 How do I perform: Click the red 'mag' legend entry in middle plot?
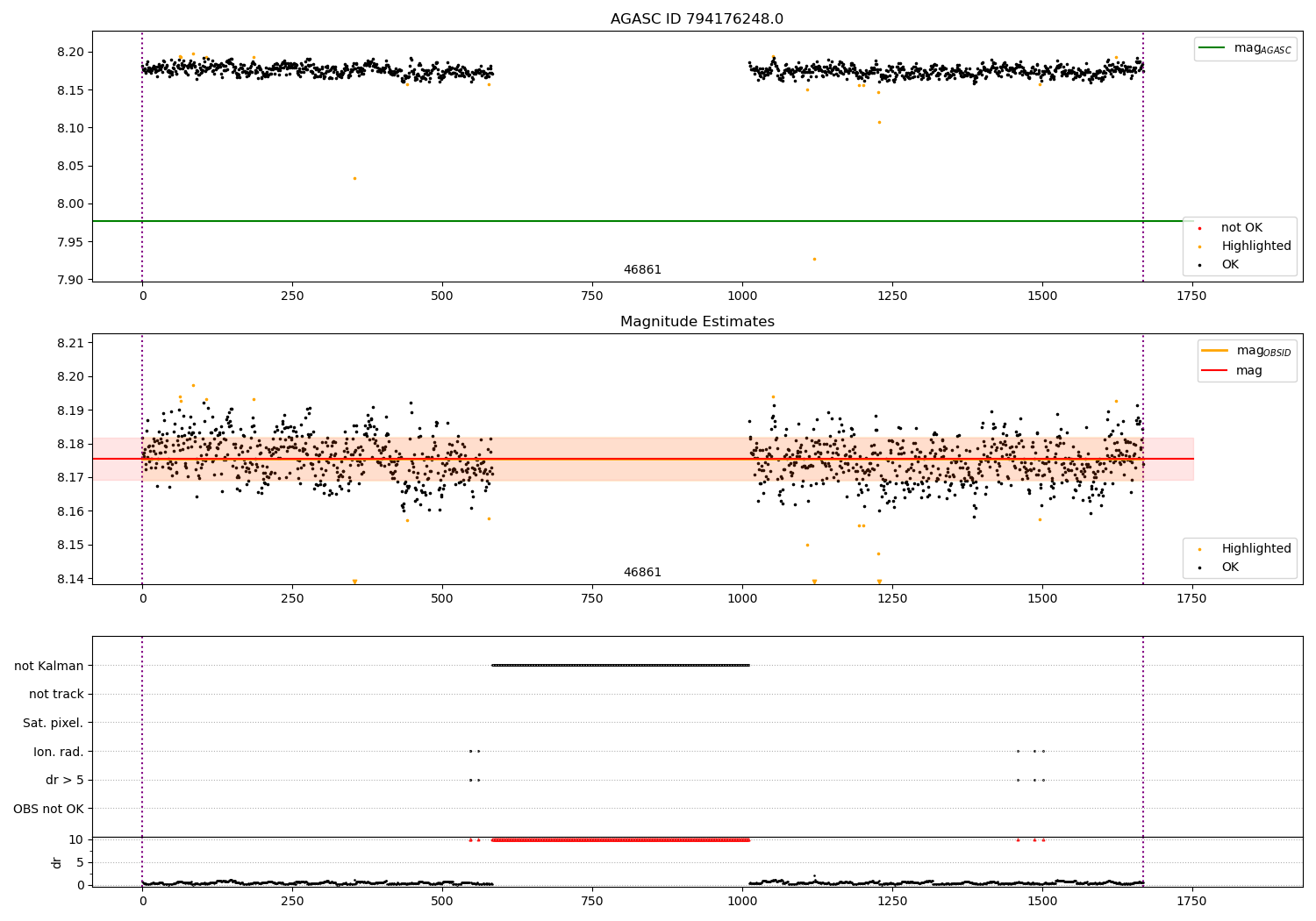click(1232, 371)
